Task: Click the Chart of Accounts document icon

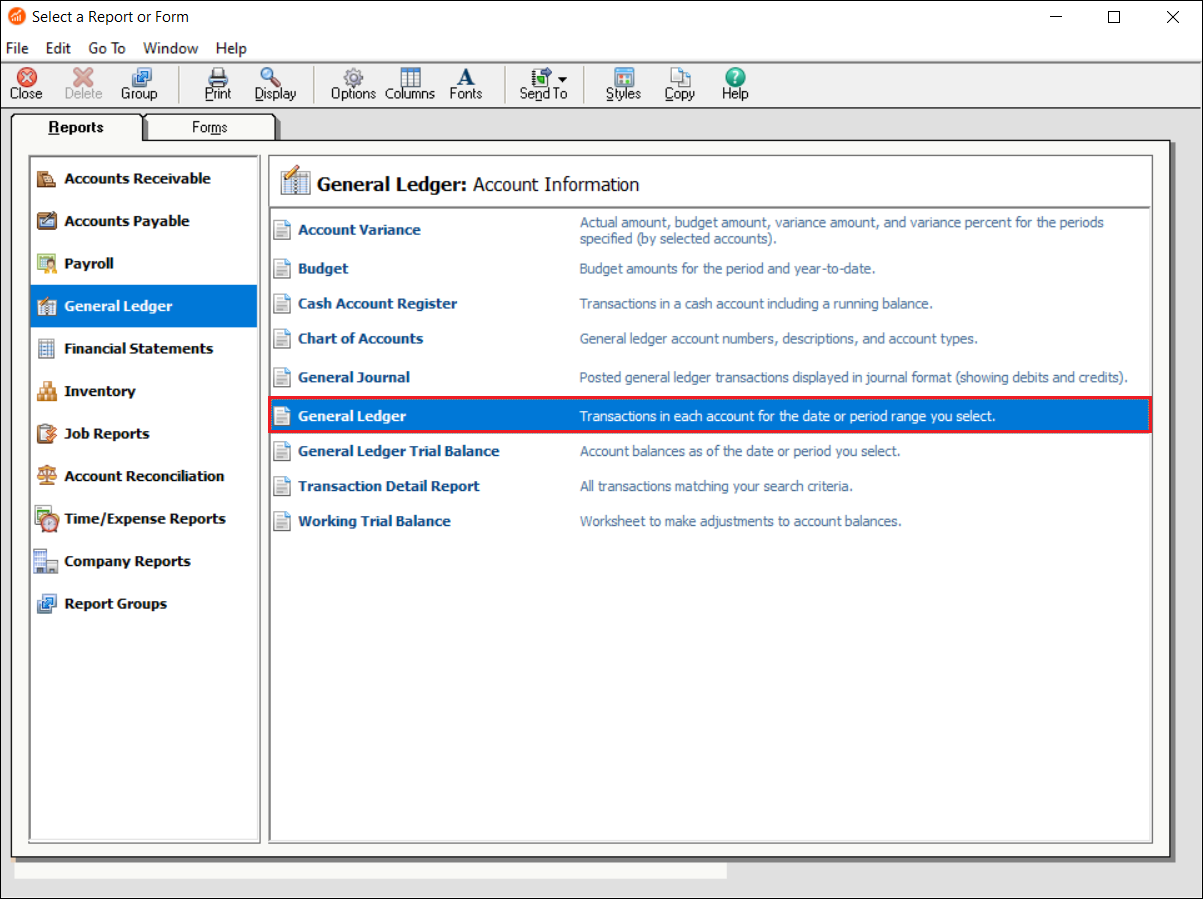Action: [x=283, y=339]
